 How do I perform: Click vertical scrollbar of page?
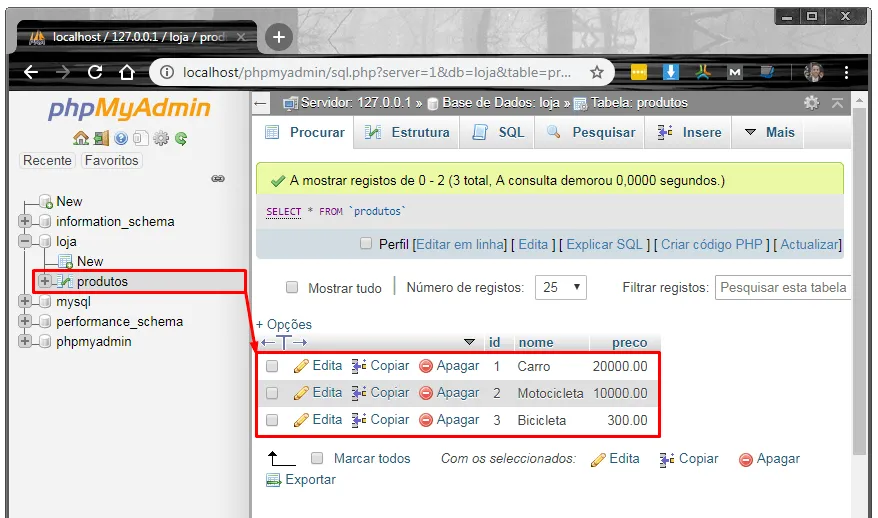(x=860, y=280)
